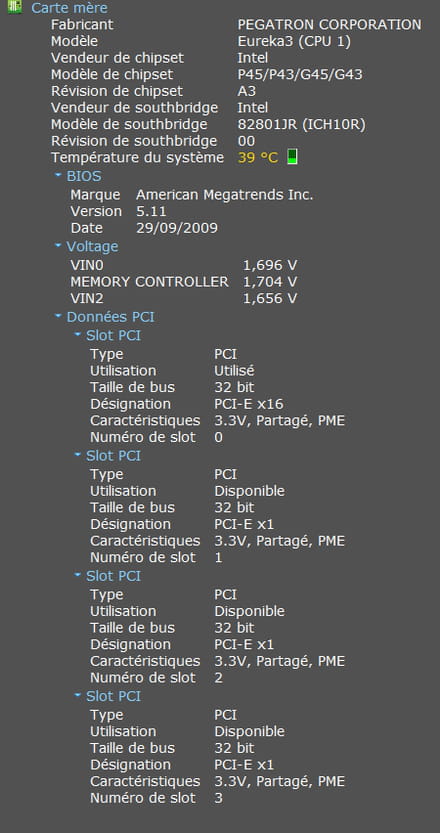Select the 82801JR (ICH10R) southbridge value
440x833 pixels.
pos(301,124)
